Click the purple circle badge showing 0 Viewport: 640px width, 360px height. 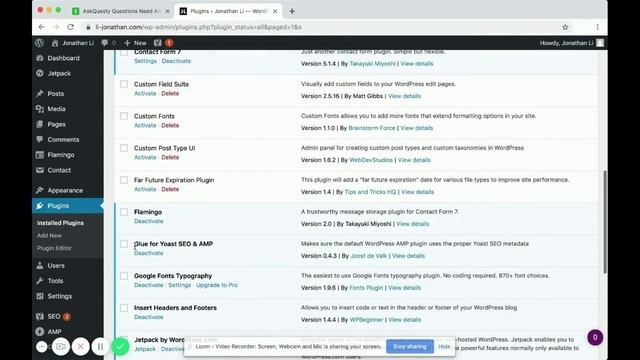pos(595,338)
